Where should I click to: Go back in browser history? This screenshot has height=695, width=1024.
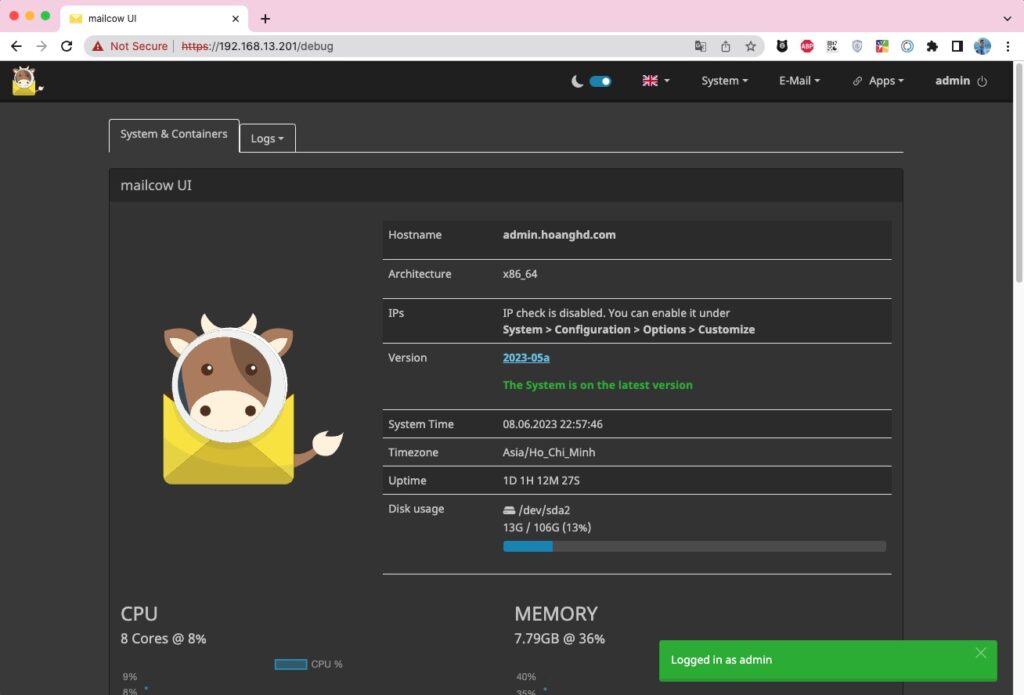pos(16,46)
